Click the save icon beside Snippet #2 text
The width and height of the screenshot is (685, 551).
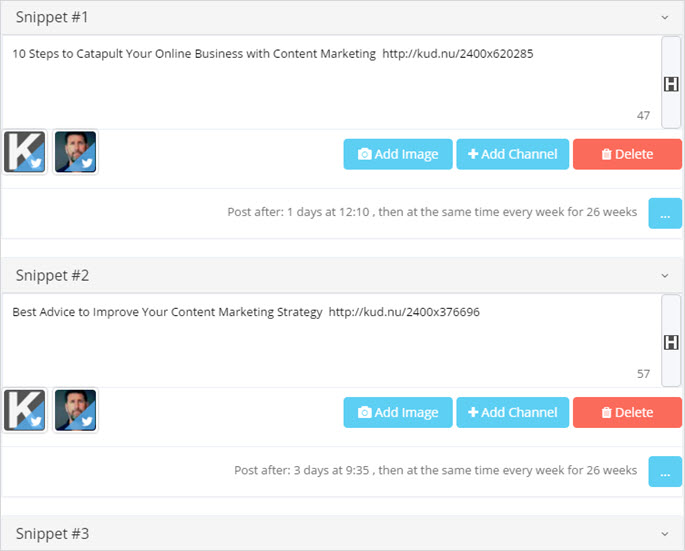(x=671, y=342)
